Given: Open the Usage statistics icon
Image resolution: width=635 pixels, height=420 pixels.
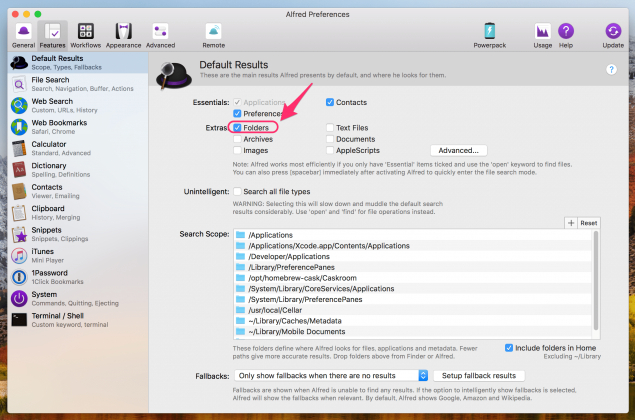Looking at the screenshot, I should coord(542,32).
